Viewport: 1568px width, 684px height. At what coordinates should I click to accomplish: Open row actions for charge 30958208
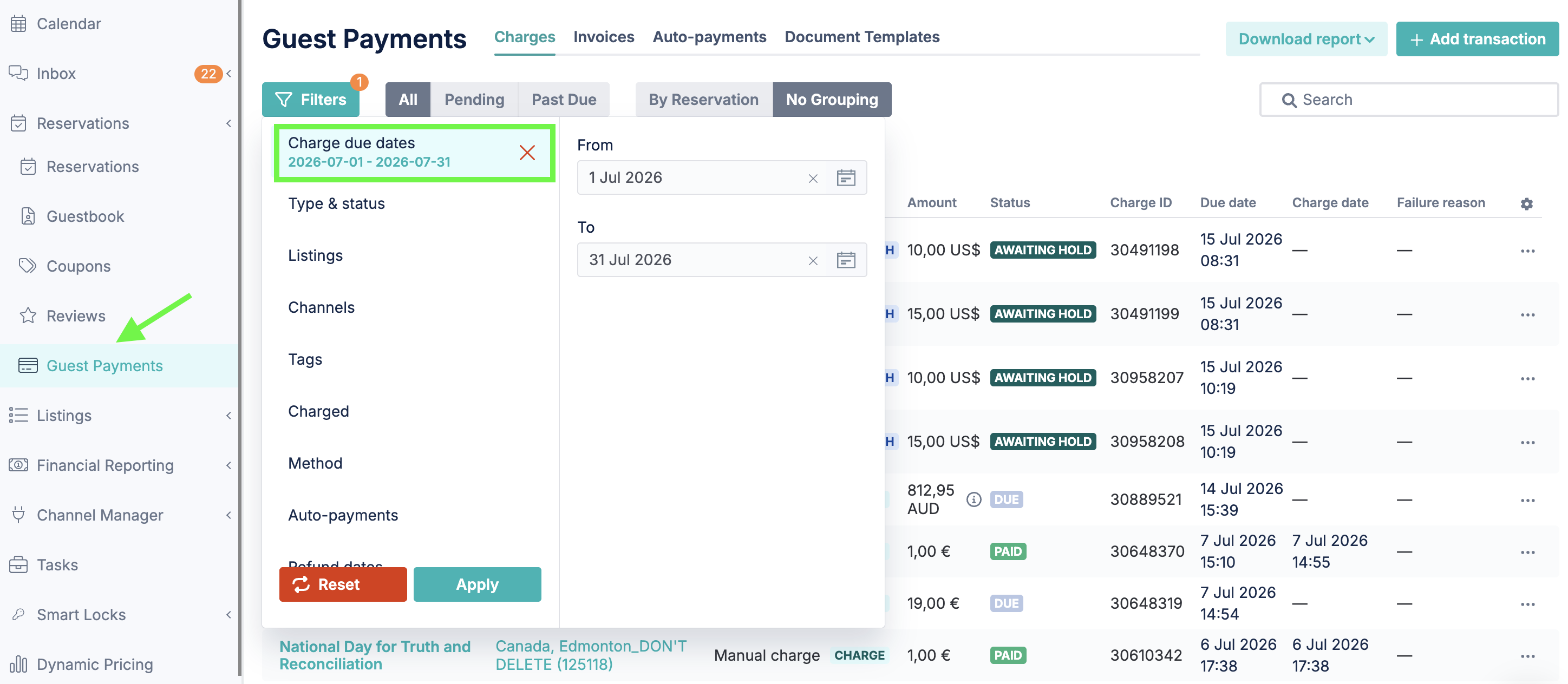(x=1527, y=443)
